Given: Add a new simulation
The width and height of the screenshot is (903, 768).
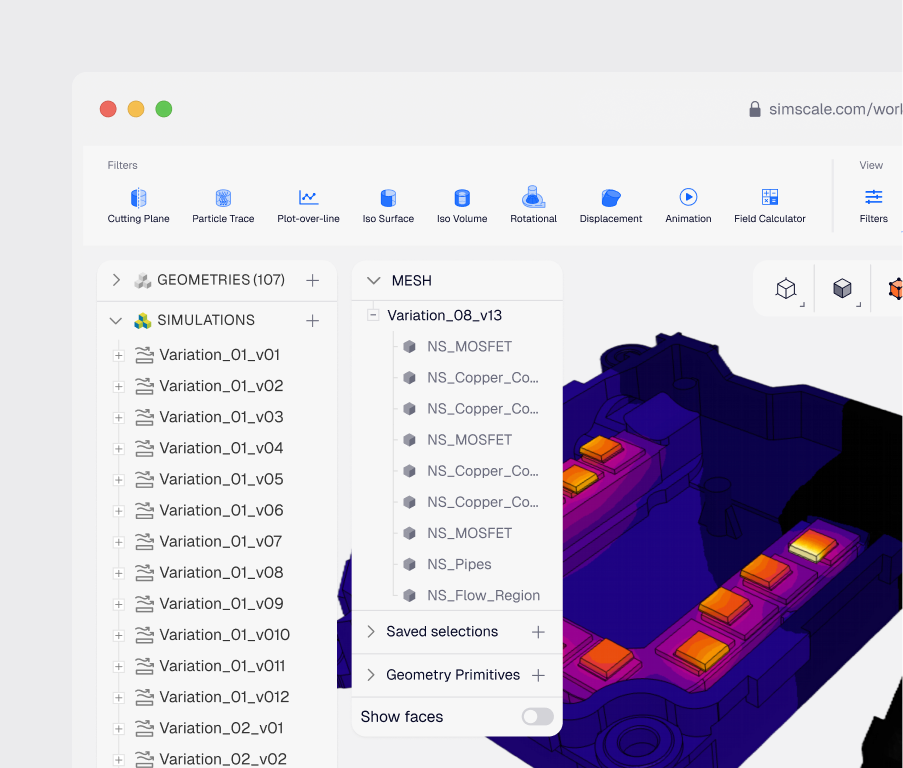Looking at the screenshot, I should (313, 321).
